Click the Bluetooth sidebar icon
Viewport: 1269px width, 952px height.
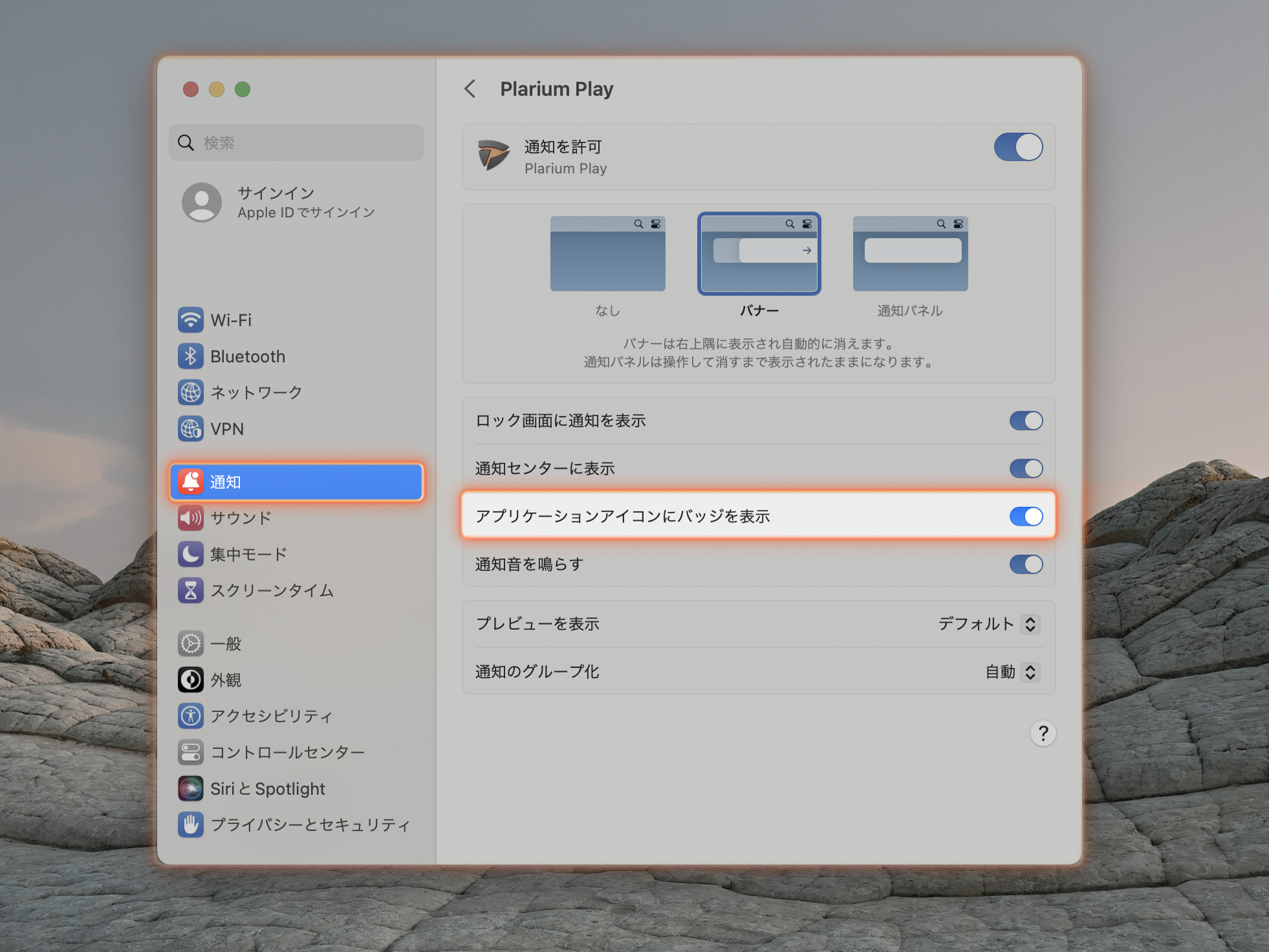pyautogui.click(x=191, y=356)
